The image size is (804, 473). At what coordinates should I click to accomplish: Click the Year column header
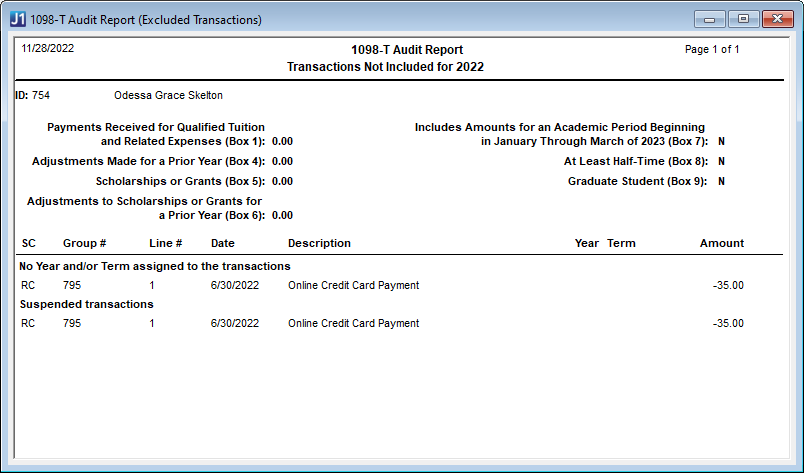click(x=587, y=243)
